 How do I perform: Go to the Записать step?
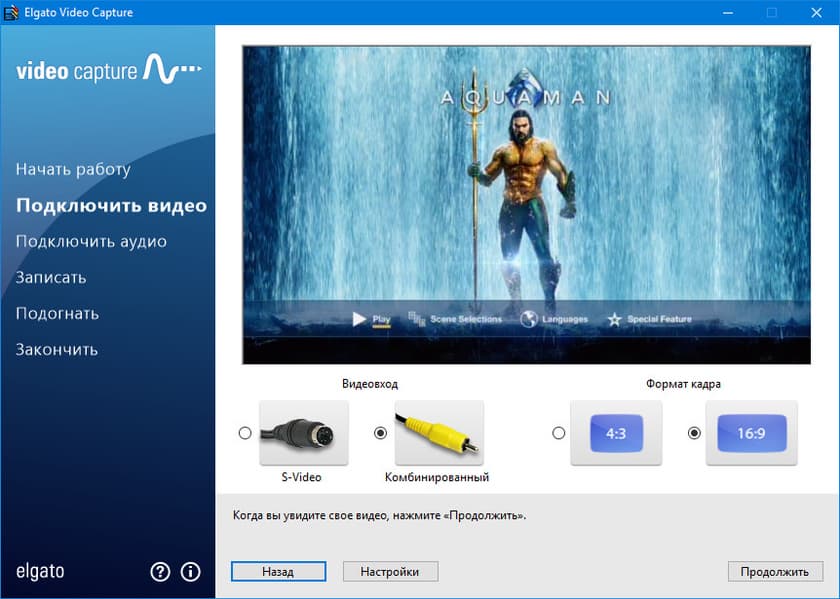pos(51,278)
